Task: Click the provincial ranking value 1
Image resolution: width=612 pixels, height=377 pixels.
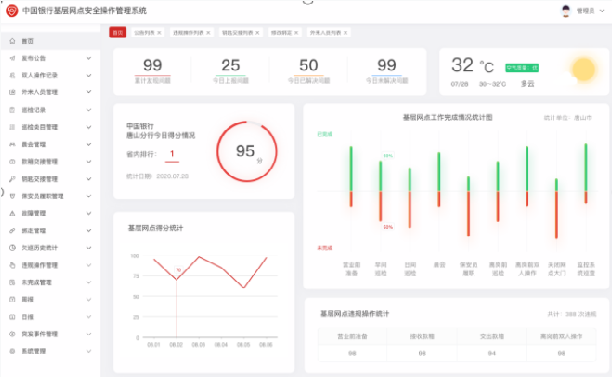Action: tap(172, 154)
